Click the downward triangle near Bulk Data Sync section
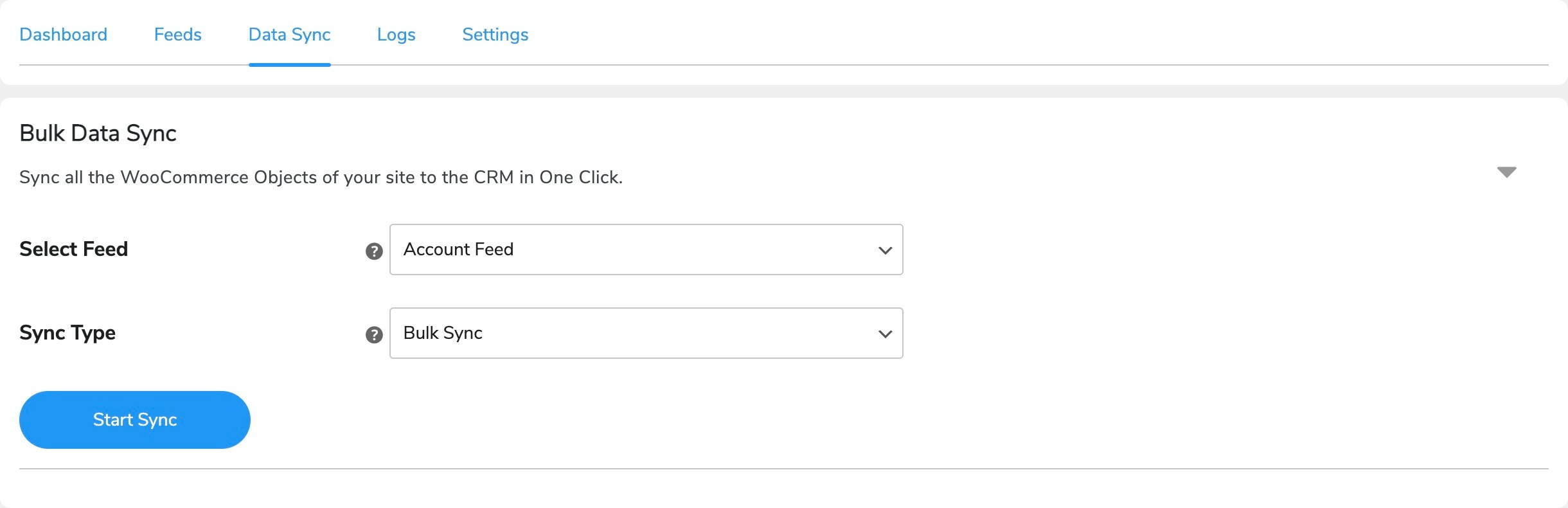The width and height of the screenshot is (1568, 508). coord(1506,171)
